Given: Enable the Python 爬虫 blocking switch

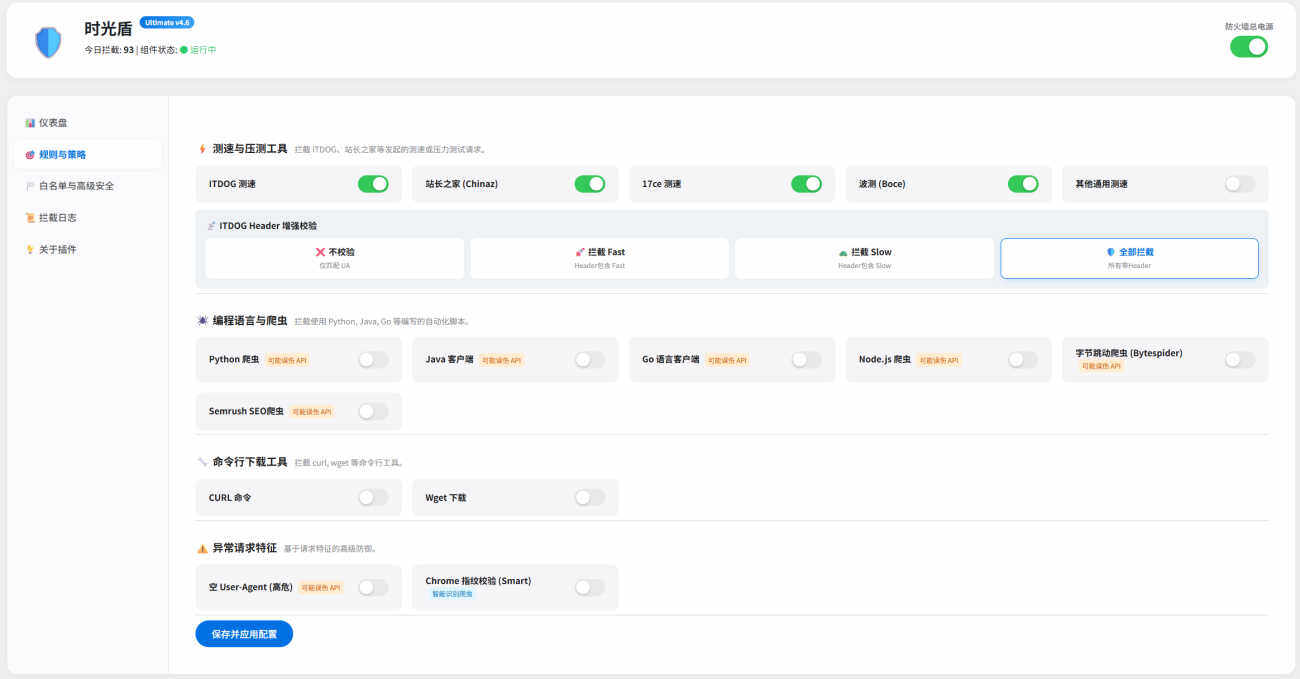Looking at the screenshot, I should click(373, 360).
